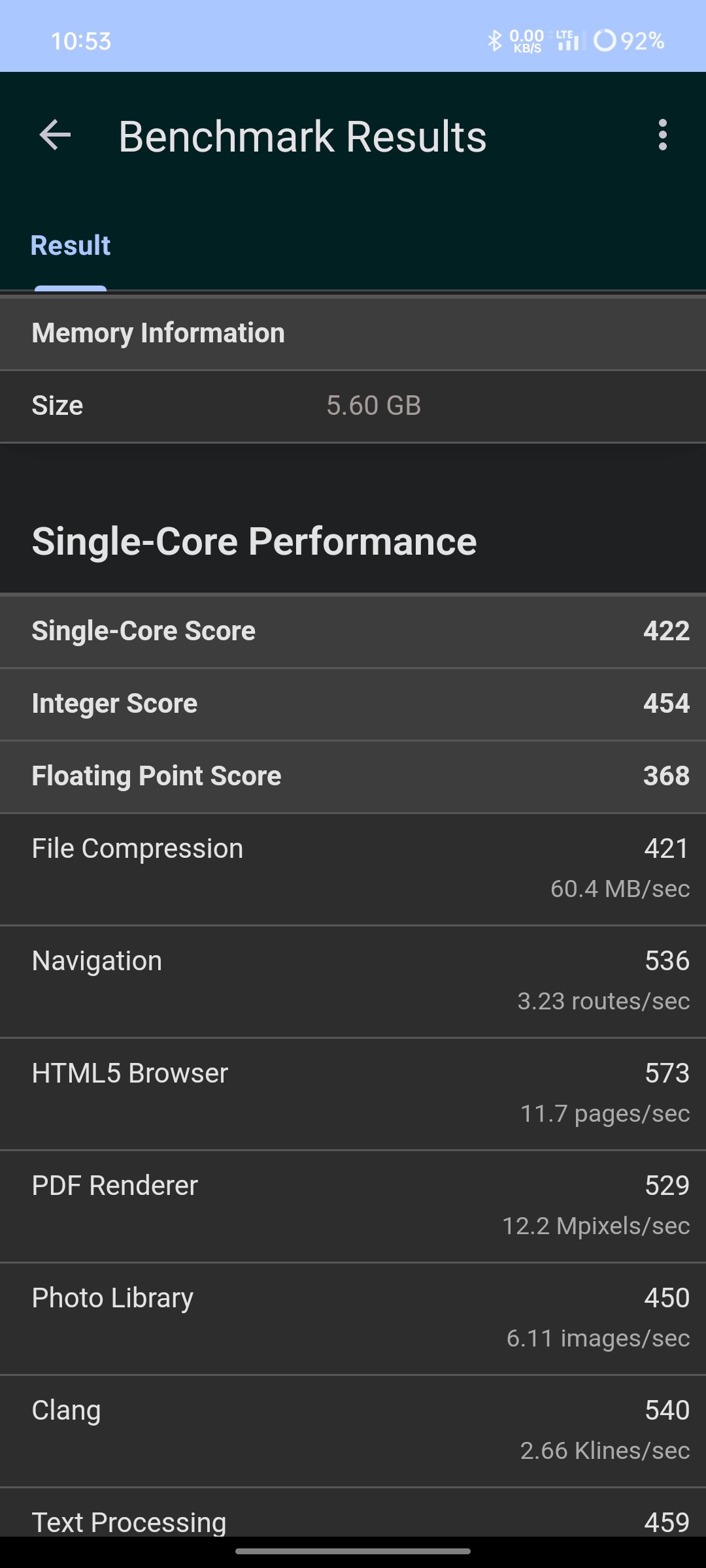Image resolution: width=706 pixels, height=1568 pixels.
Task: Tap the battery ring icon
Action: pyautogui.click(x=605, y=41)
